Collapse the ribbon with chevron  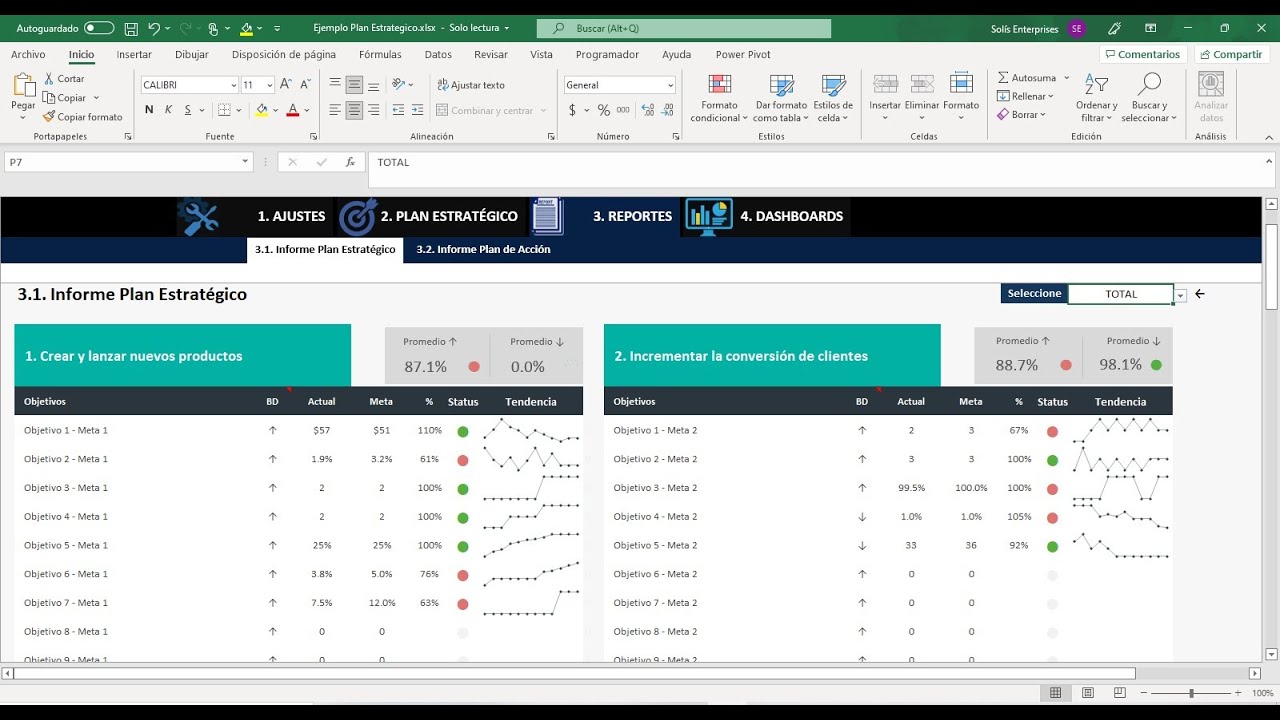tap(1268, 136)
